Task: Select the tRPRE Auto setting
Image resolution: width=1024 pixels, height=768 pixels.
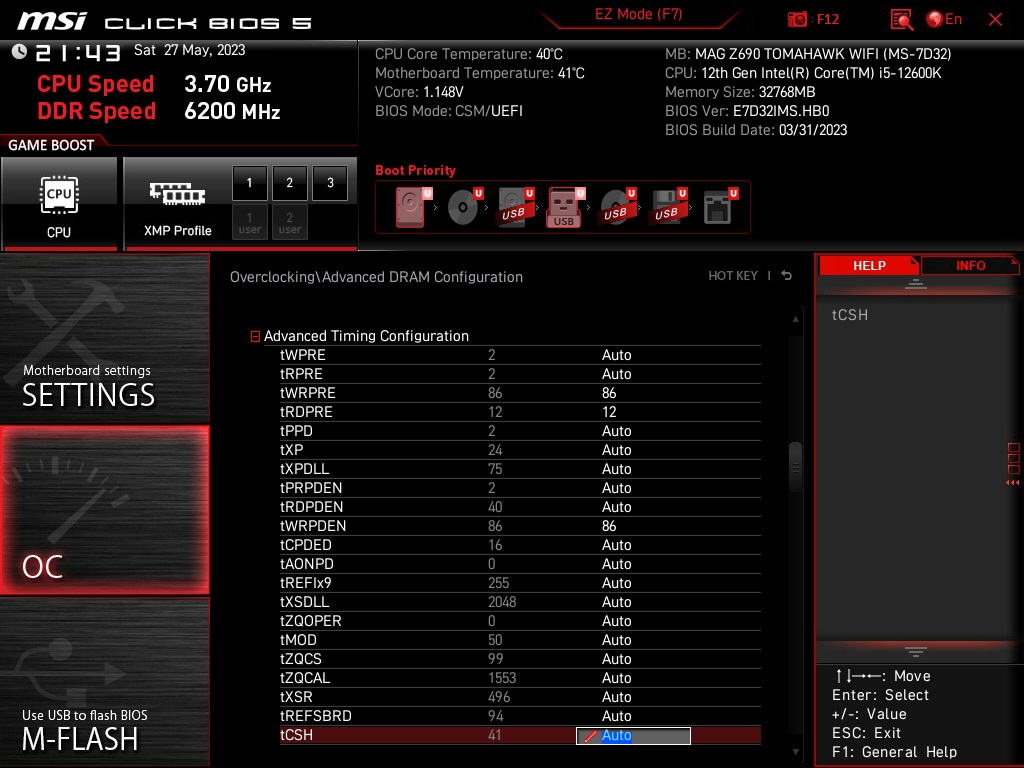Action: point(616,374)
